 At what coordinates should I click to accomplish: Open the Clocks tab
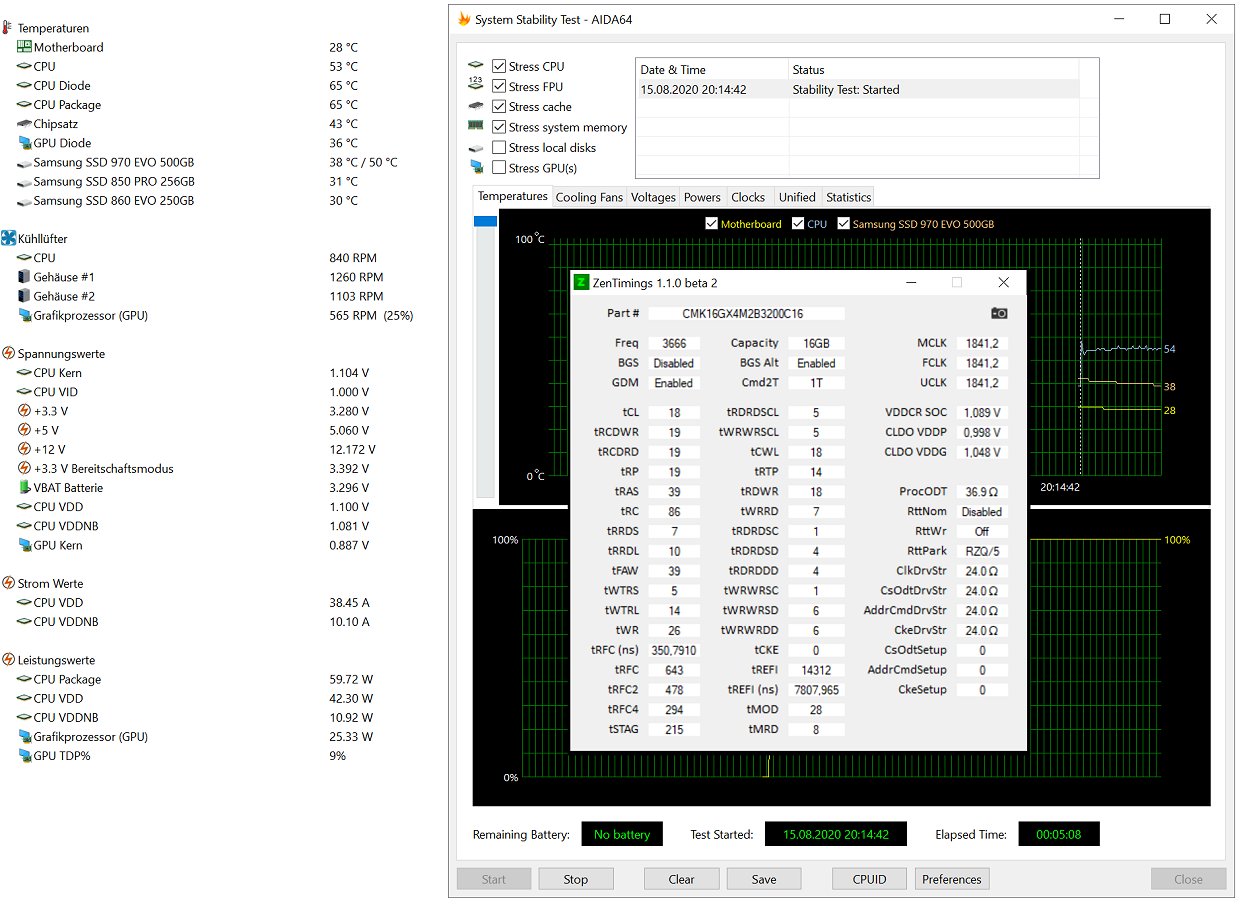(x=748, y=197)
